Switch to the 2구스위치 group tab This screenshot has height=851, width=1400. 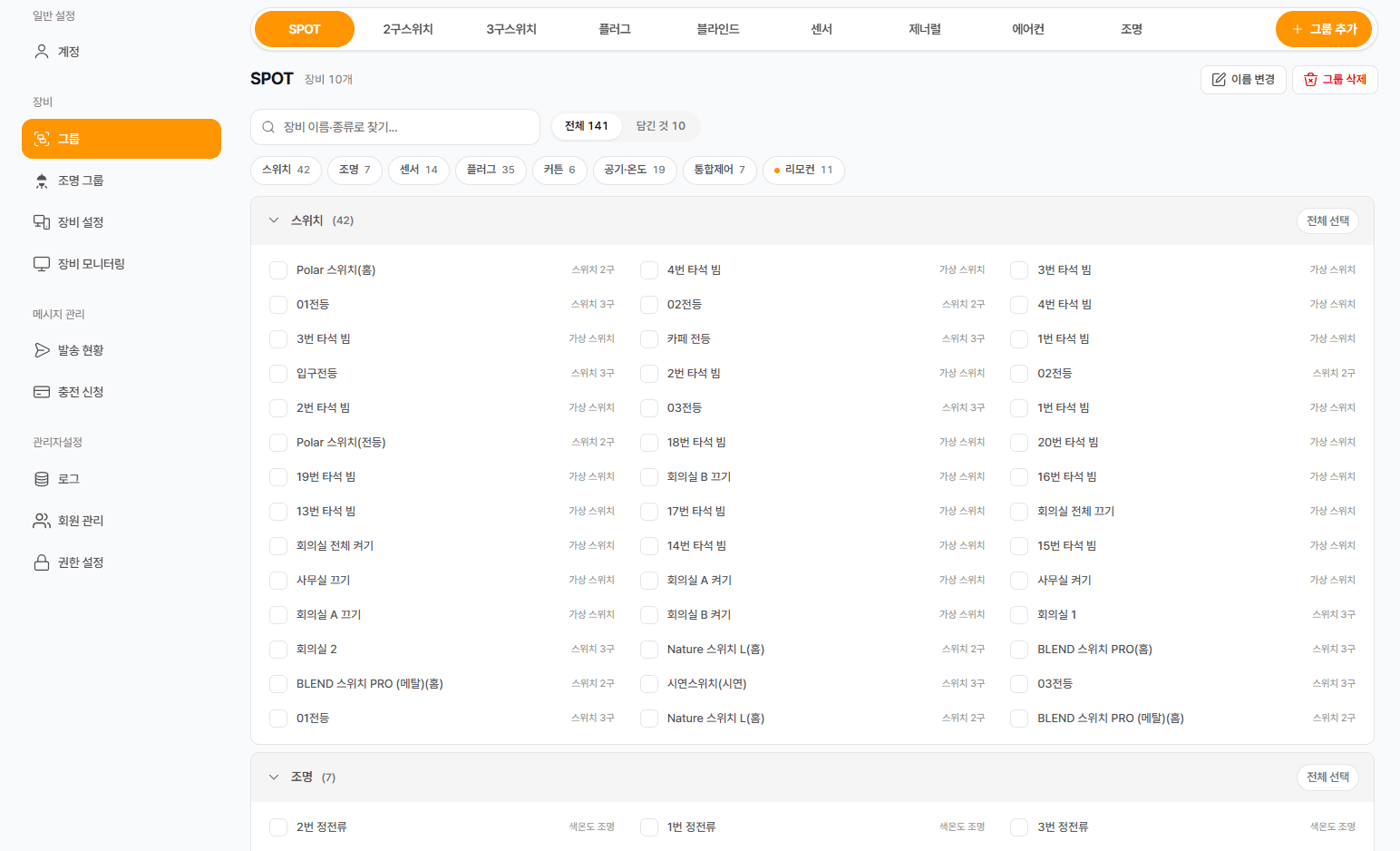pyautogui.click(x=408, y=29)
